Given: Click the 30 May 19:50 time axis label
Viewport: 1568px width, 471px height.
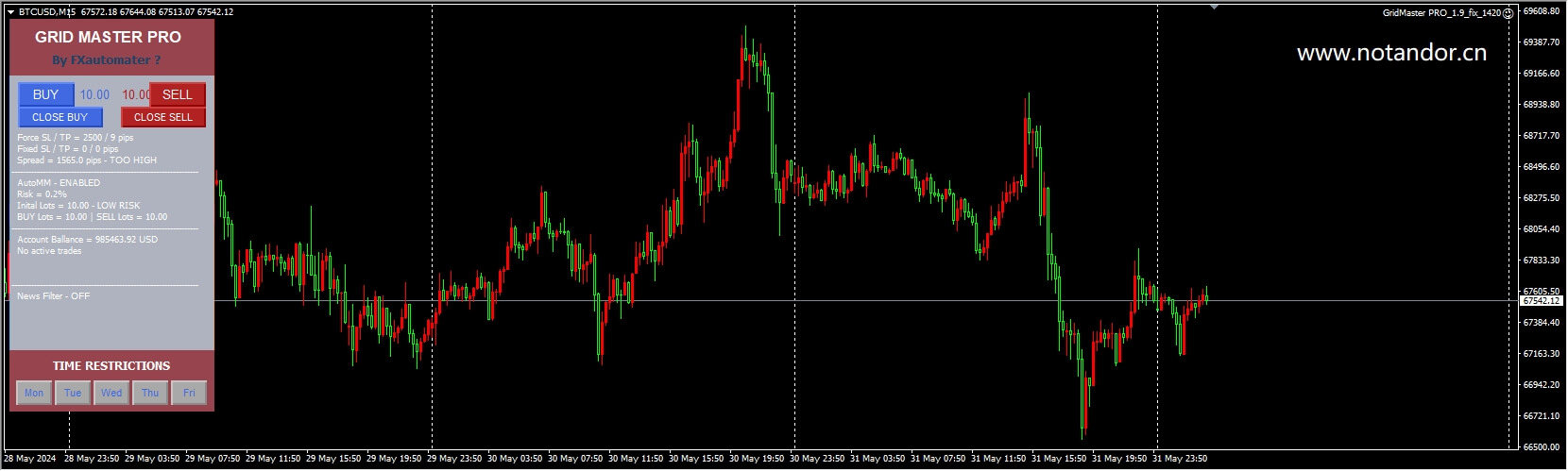Looking at the screenshot, I should click(x=757, y=459).
